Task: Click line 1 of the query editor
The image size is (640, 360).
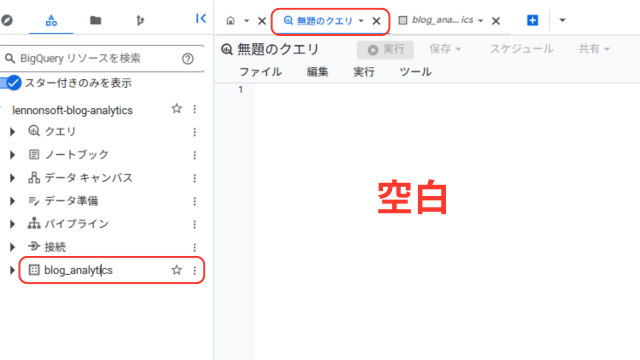Action: 447,89
